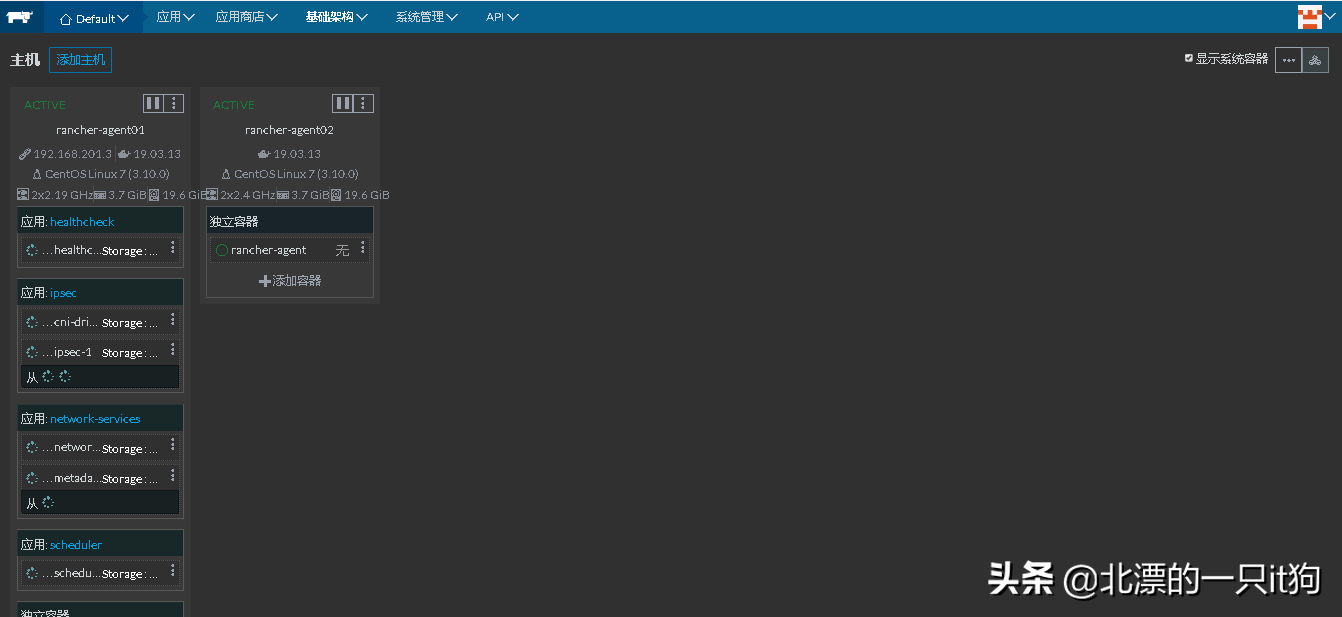Image resolution: width=1342 pixels, height=617 pixels.
Task: Open rancher-agent container actions menu
Action: [x=362, y=249]
